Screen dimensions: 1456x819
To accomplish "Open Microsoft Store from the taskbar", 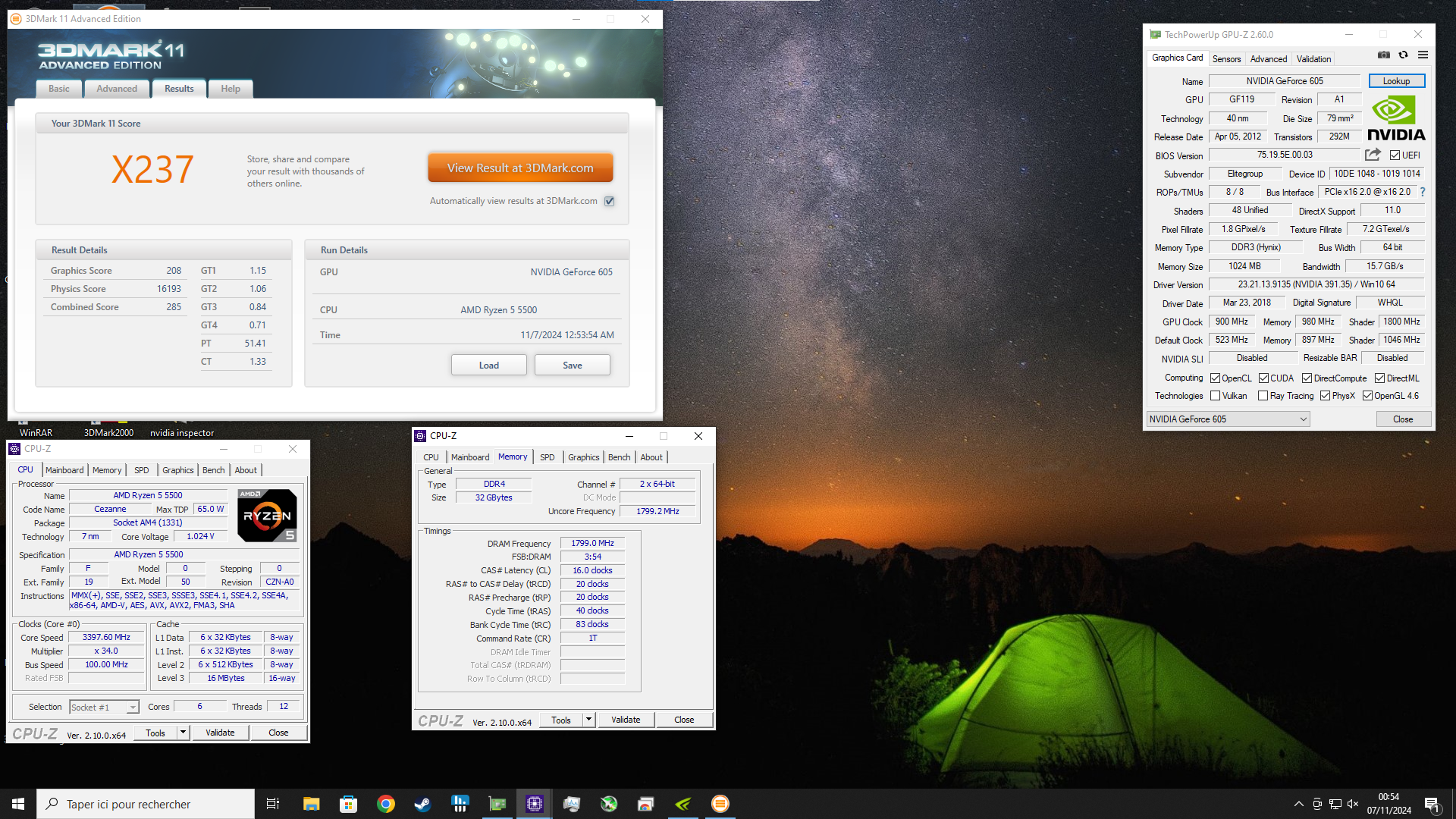I will point(348,804).
